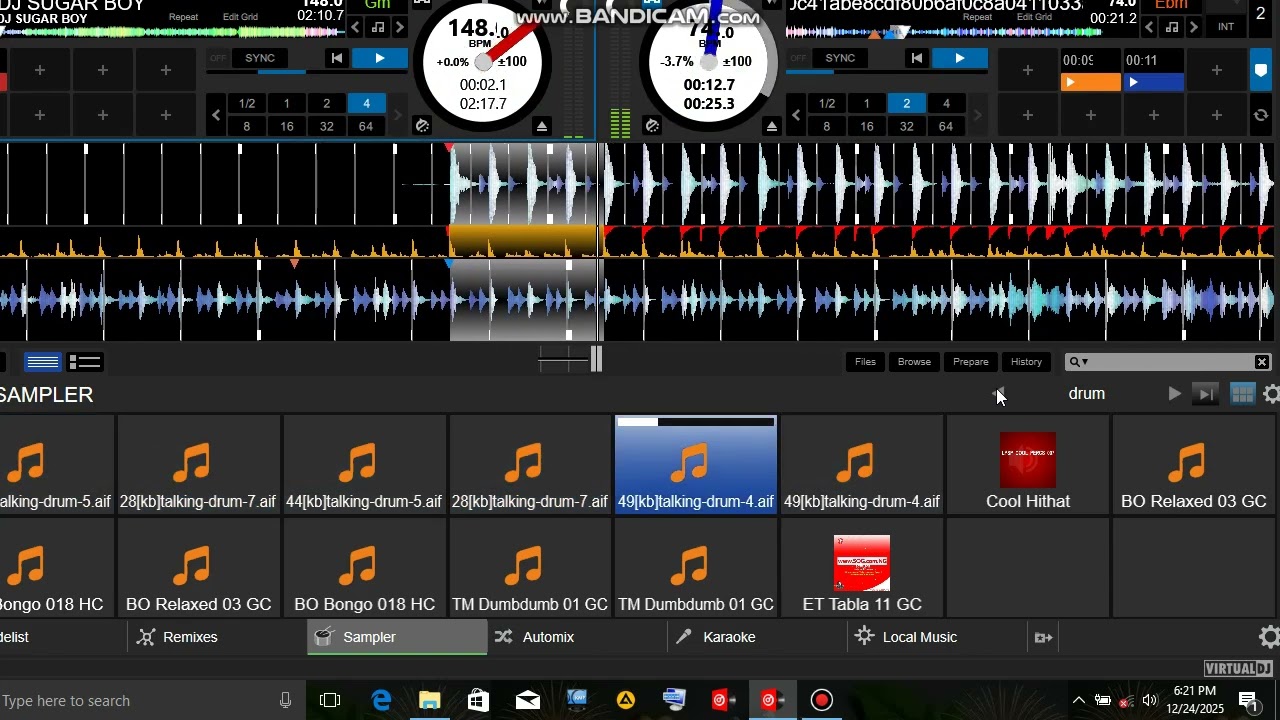
Task: Select 16-beat loop on left deck
Action: [286, 126]
